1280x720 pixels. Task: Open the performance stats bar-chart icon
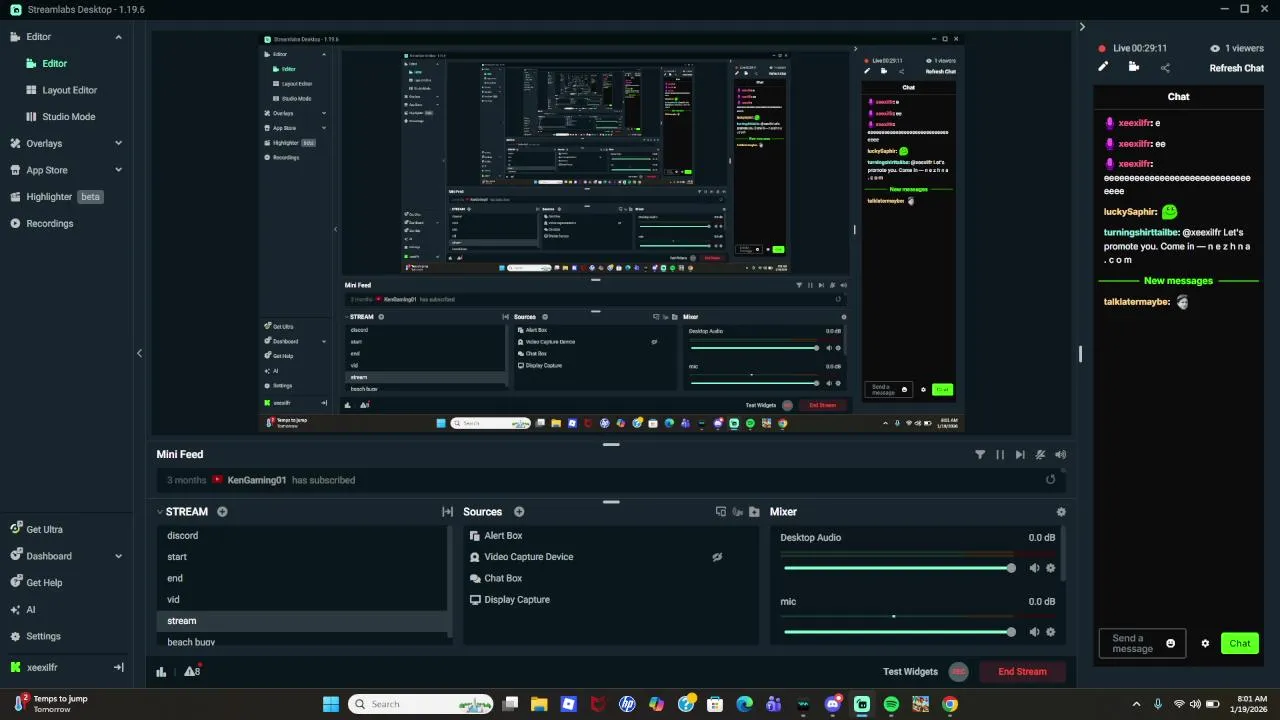(161, 671)
